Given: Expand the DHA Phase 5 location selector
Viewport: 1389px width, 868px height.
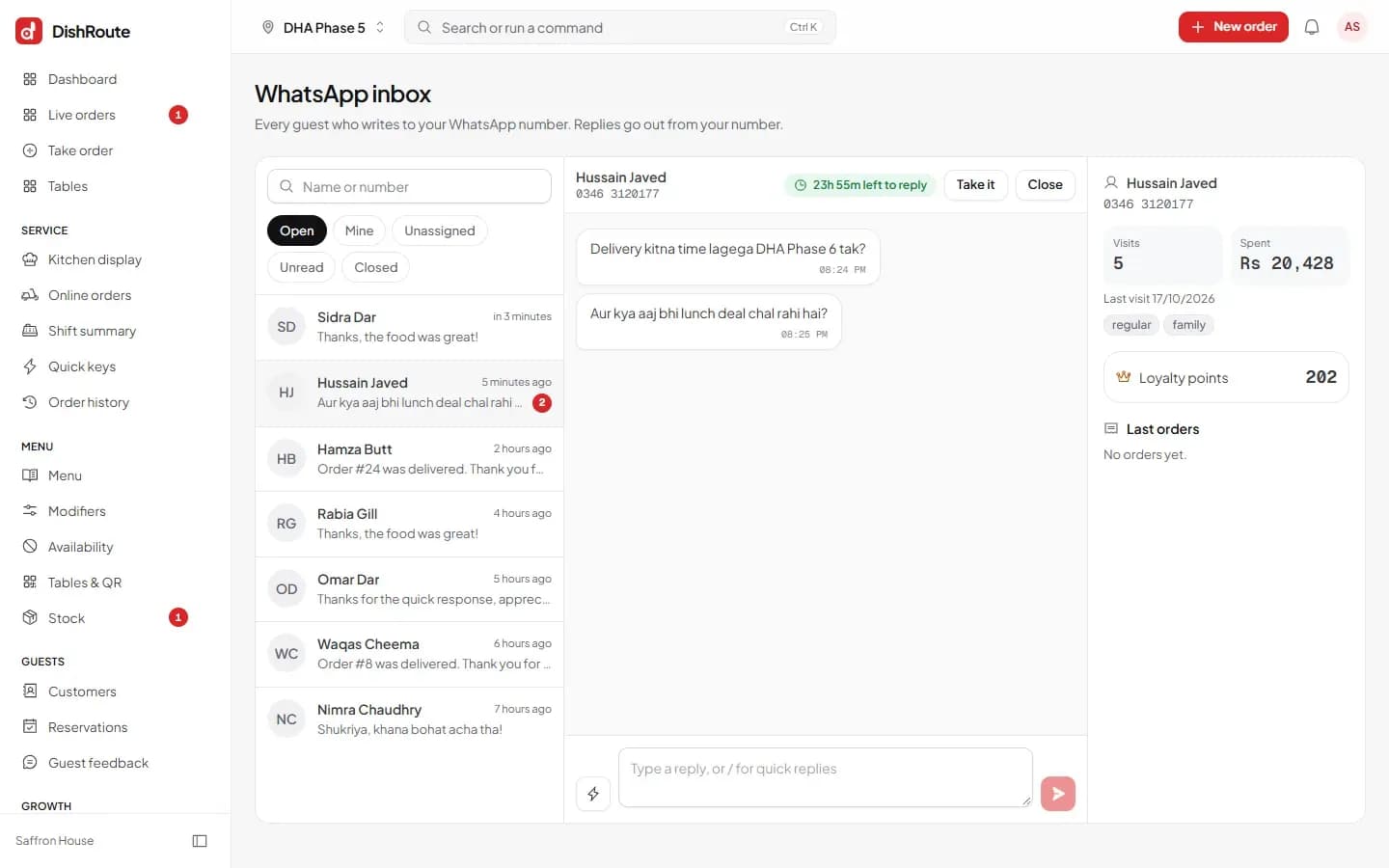Looking at the screenshot, I should click(x=323, y=27).
